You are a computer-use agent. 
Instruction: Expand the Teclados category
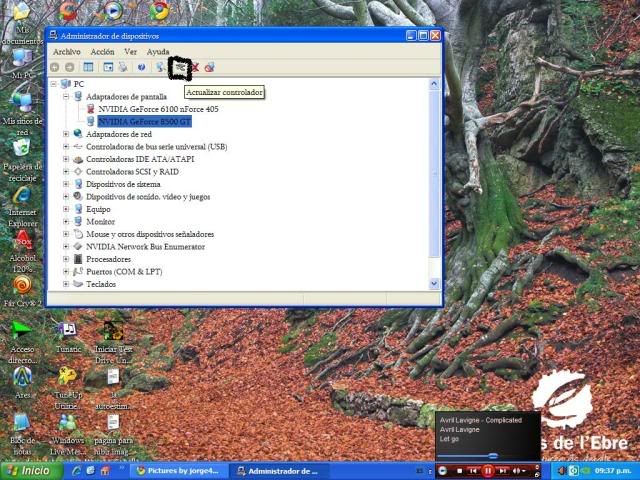[66, 284]
